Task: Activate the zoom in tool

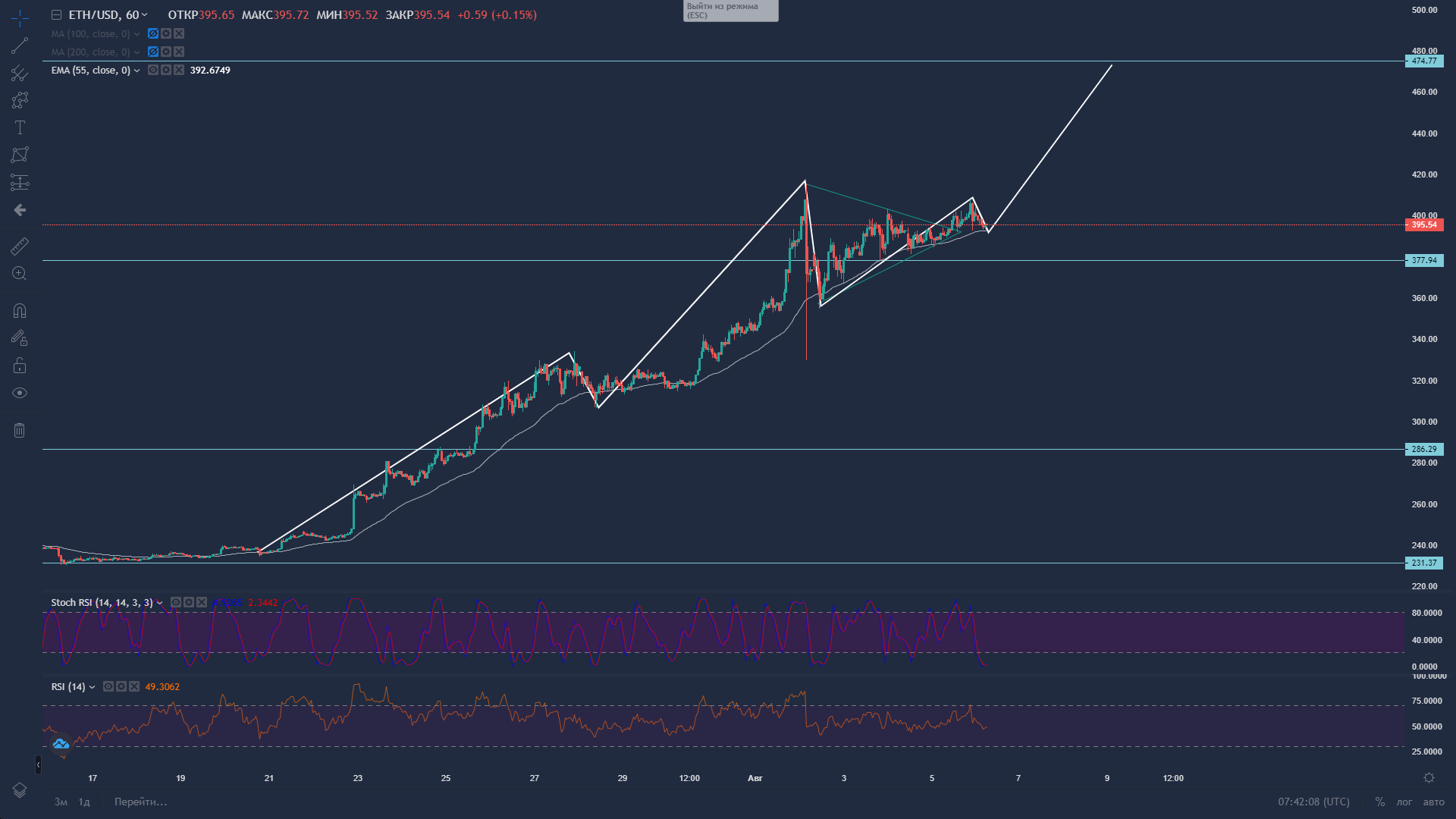Action: pos(20,274)
